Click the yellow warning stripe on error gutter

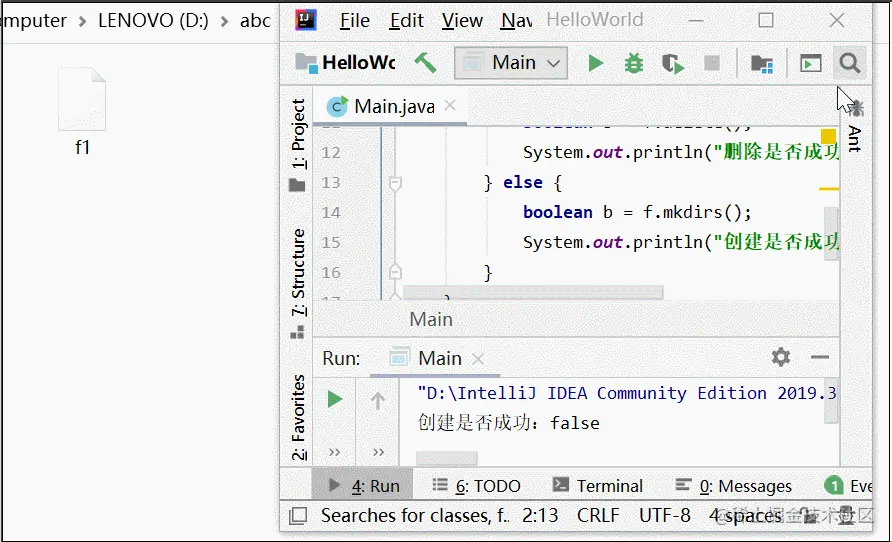click(829, 188)
